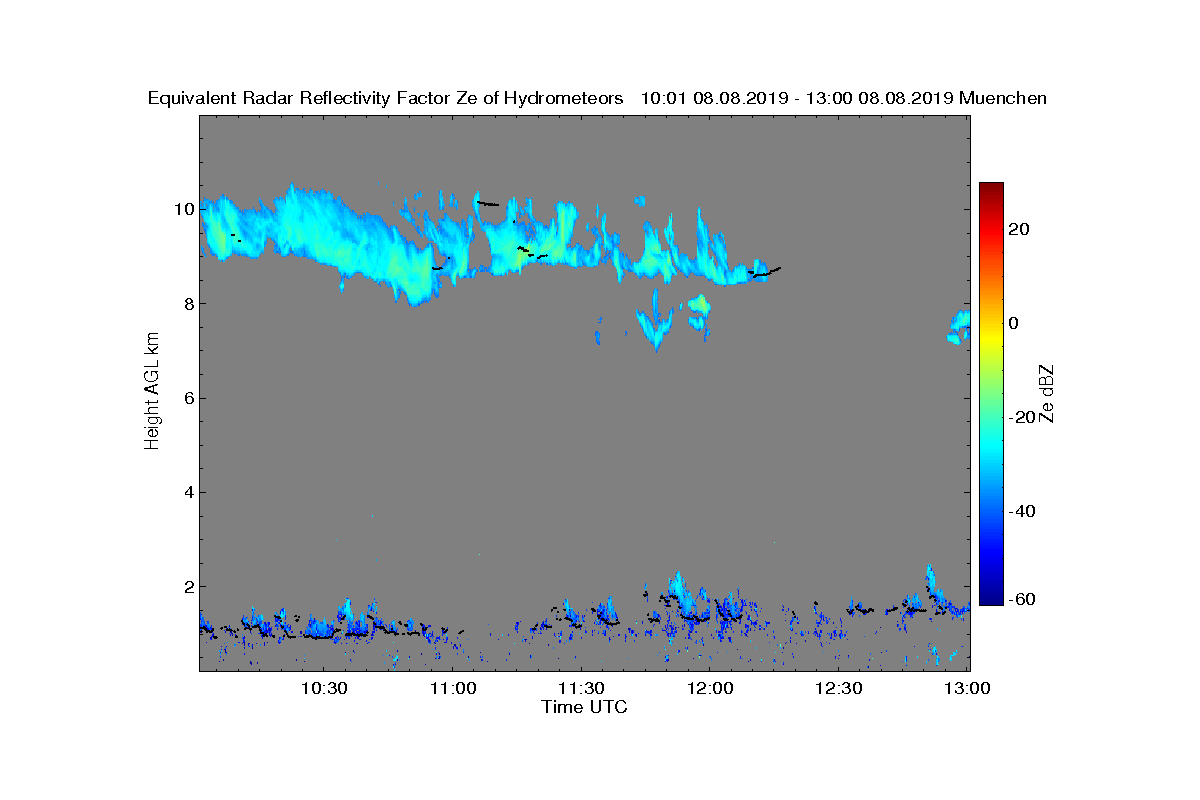
Task: Click the 4 km height tick label
Action: (187, 492)
